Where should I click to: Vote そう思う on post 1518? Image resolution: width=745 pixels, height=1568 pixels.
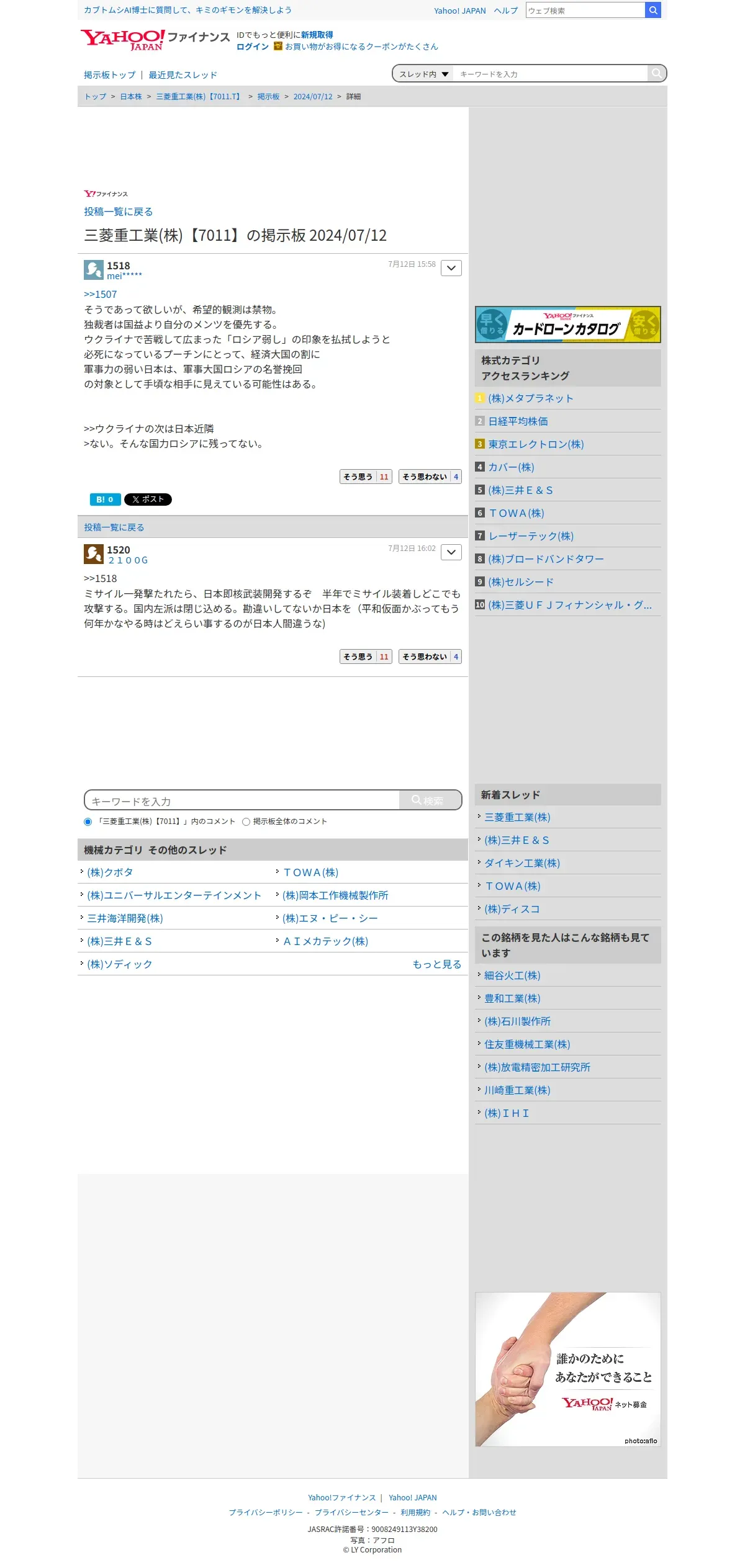pos(366,477)
